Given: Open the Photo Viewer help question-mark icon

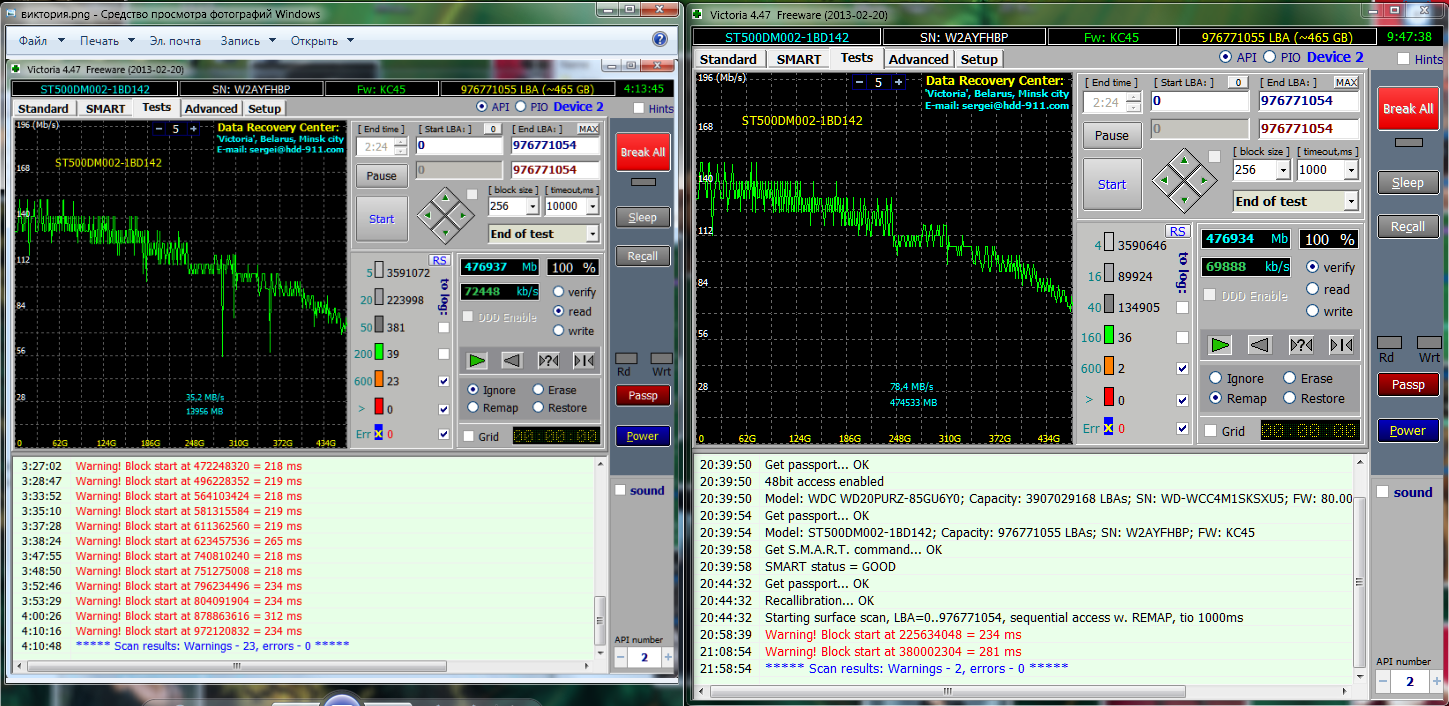Looking at the screenshot, I should [x=659, y=40].
